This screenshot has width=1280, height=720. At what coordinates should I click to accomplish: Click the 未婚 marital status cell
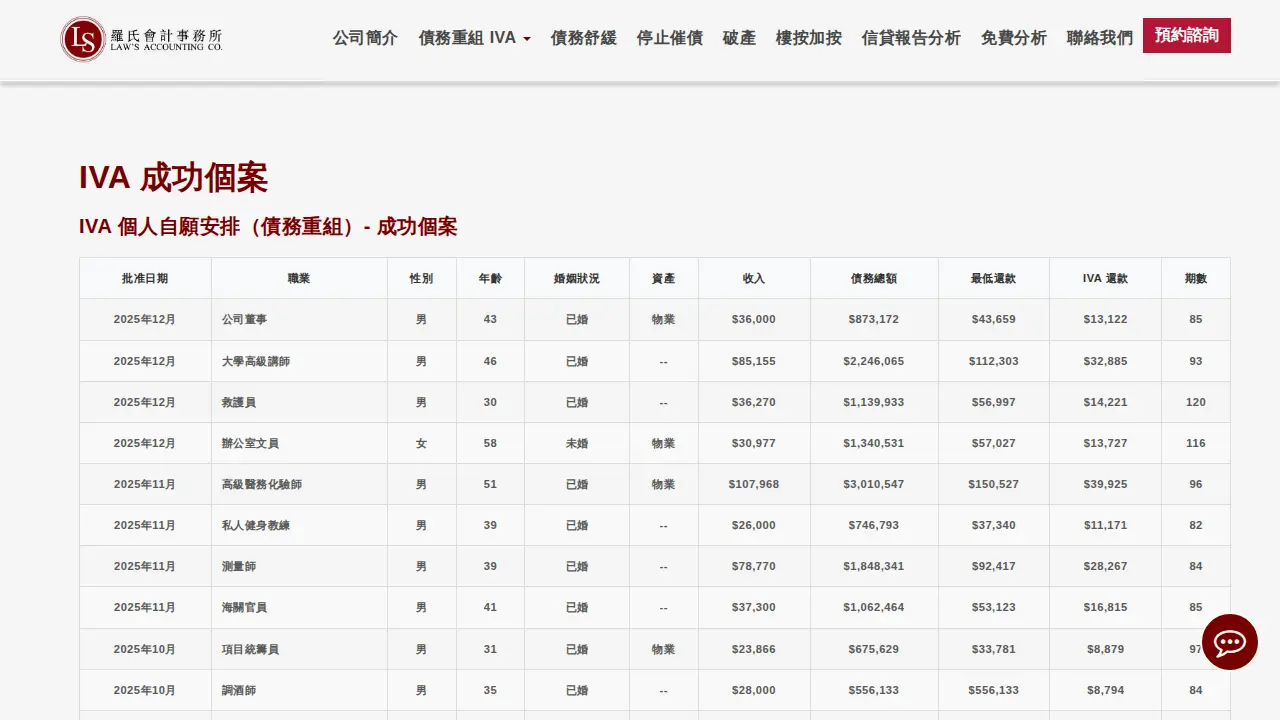pos(577,443)
